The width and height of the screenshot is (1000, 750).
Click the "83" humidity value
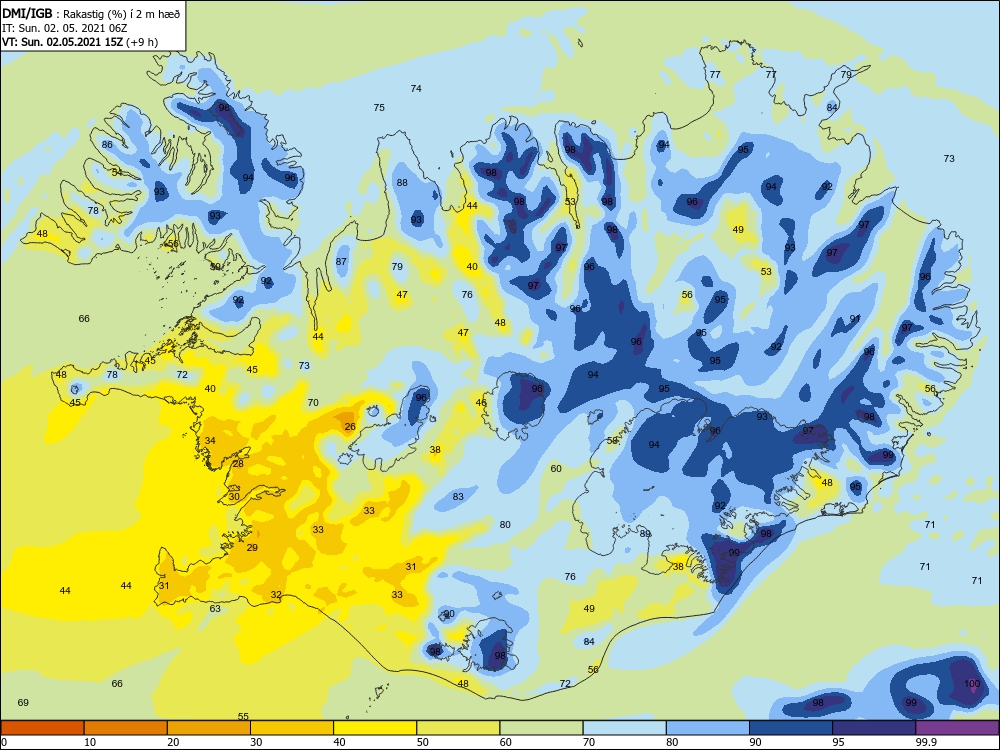458,497
